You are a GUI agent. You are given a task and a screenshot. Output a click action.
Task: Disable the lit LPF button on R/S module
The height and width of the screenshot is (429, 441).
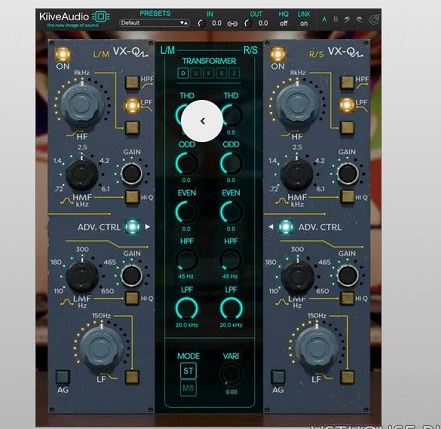pos(347,105)
